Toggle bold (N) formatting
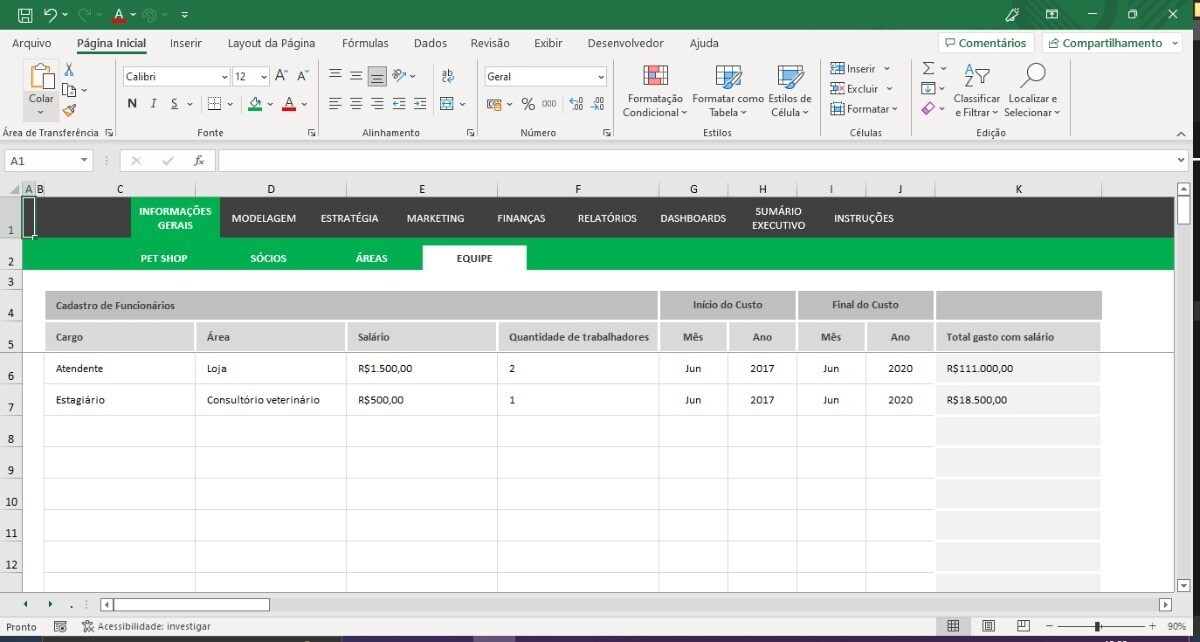This screenshot has height=642, width=1200. 132,104
